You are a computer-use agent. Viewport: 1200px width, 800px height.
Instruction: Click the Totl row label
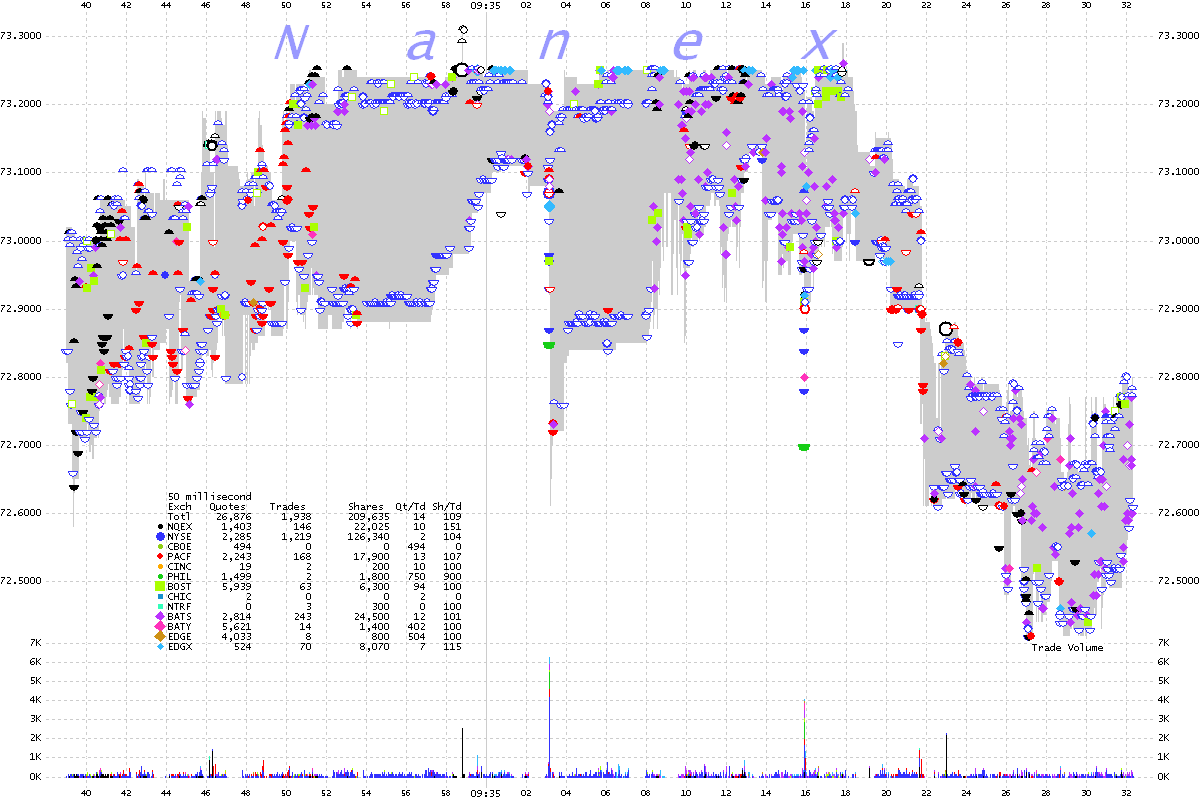coord(178,516)
